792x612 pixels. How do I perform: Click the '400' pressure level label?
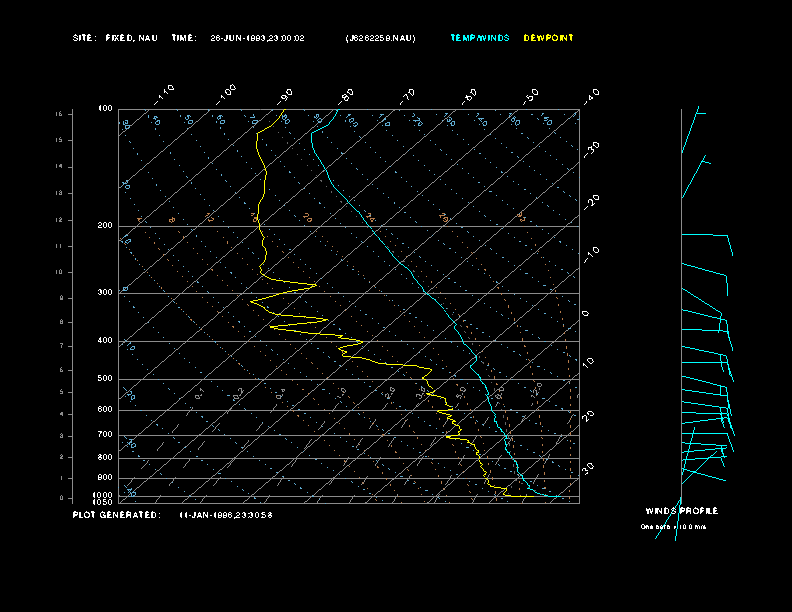[x=105, y=341]
